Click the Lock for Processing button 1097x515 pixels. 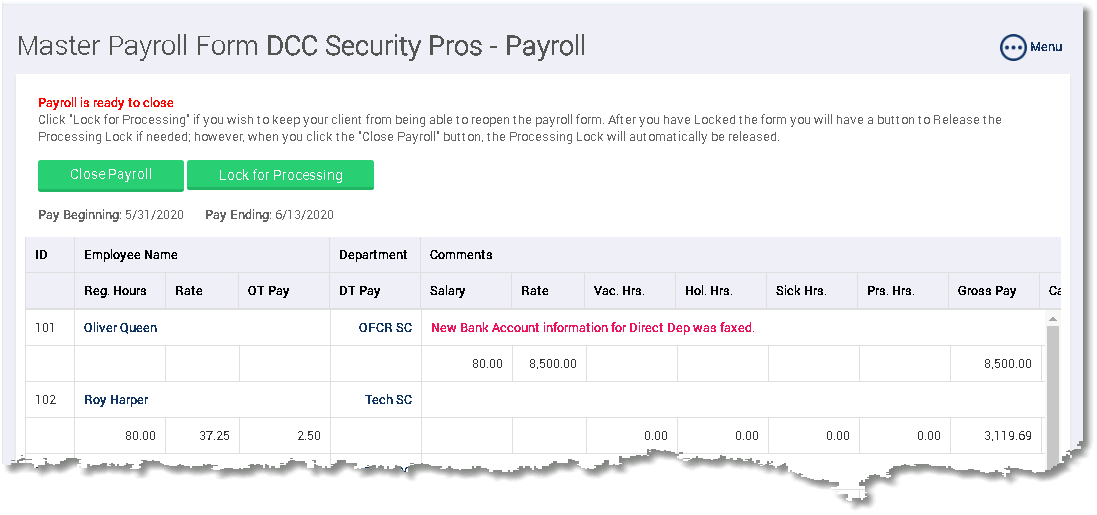(281, 175)
